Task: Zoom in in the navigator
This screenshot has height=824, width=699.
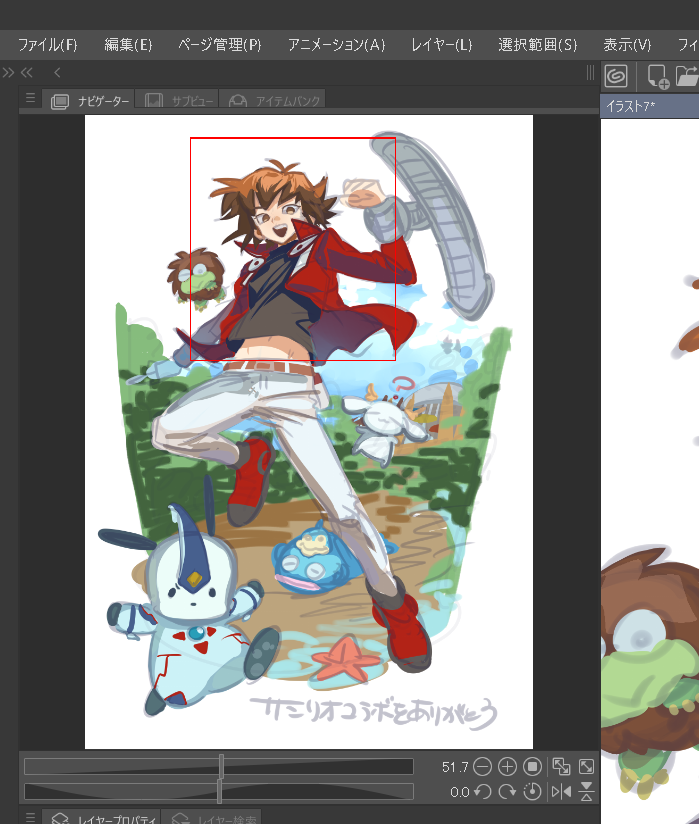Action: click(x=507, y=767)
